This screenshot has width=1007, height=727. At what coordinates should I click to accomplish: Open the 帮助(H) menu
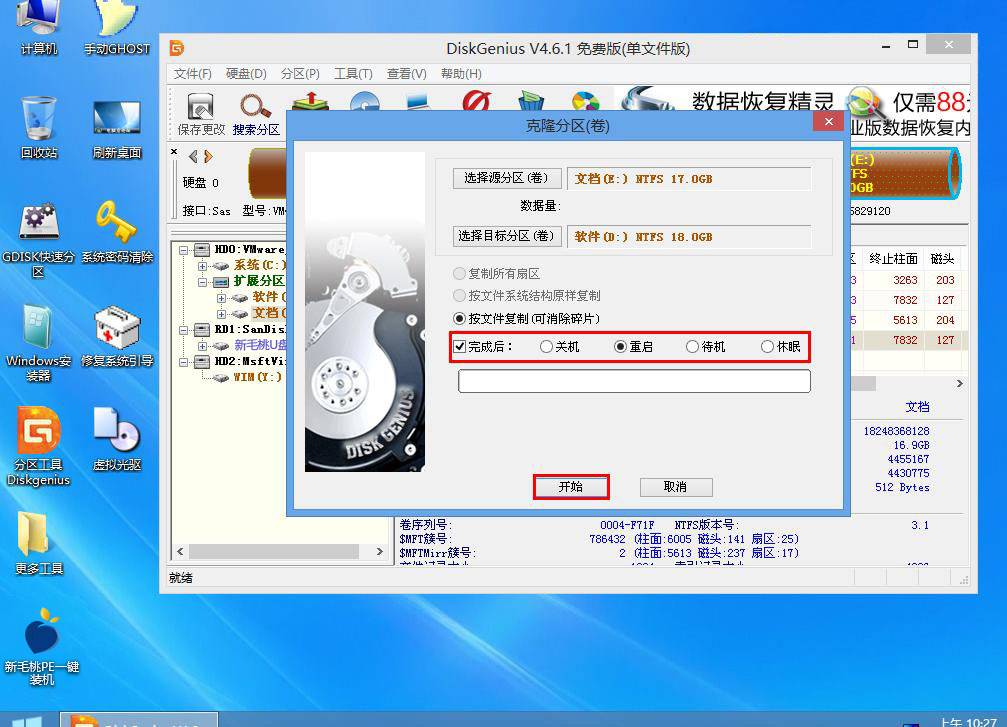click(x=461, y=74)
